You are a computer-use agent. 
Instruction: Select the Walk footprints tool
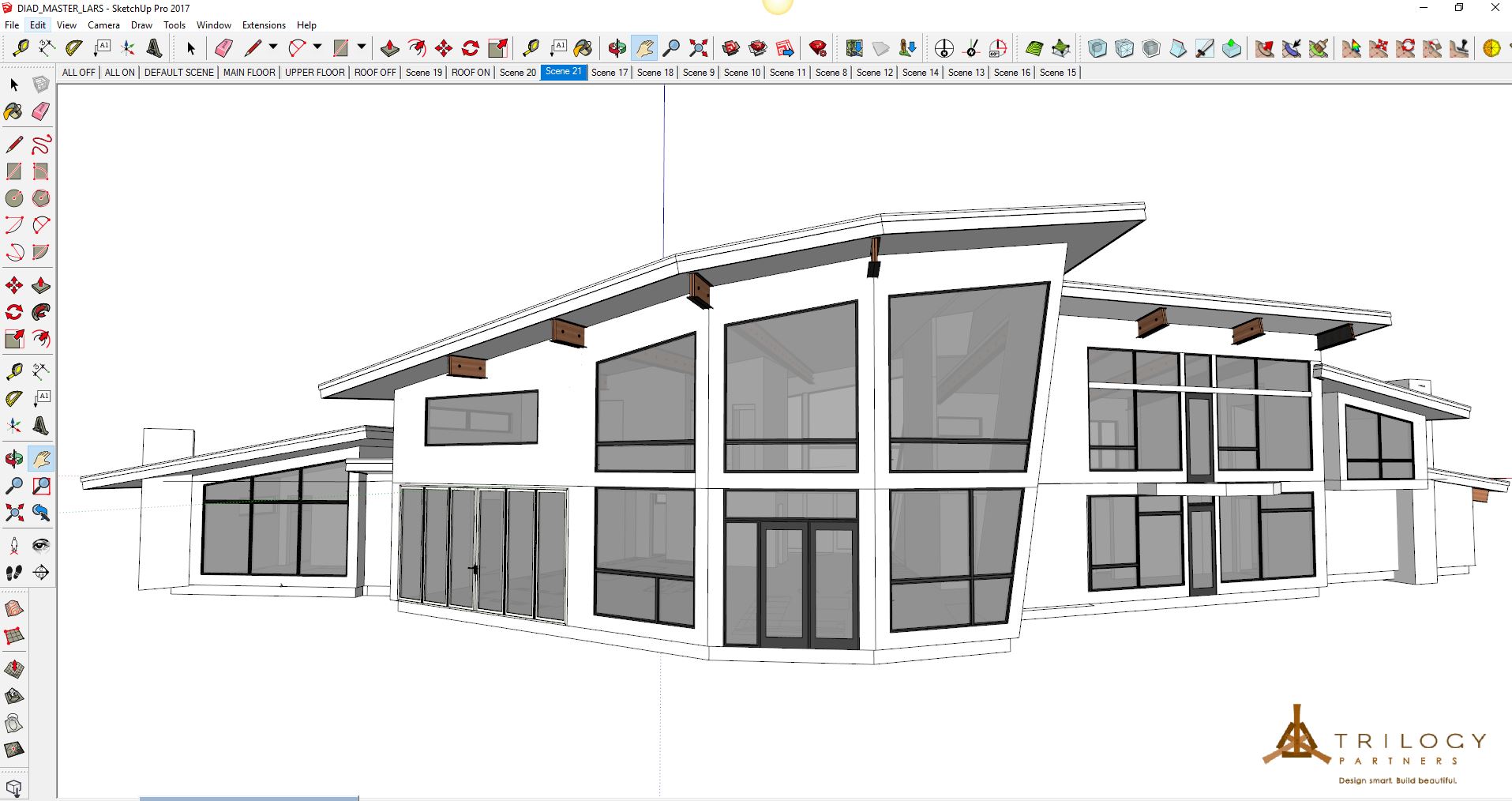(x=14, y=573)
